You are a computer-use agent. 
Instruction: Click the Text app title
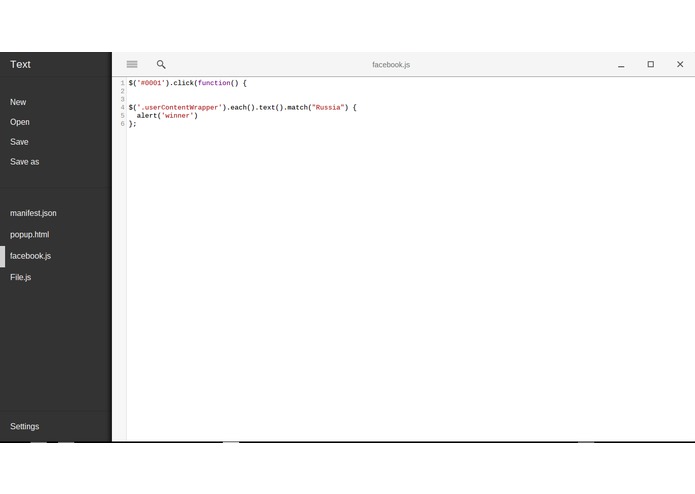(20, 64)
